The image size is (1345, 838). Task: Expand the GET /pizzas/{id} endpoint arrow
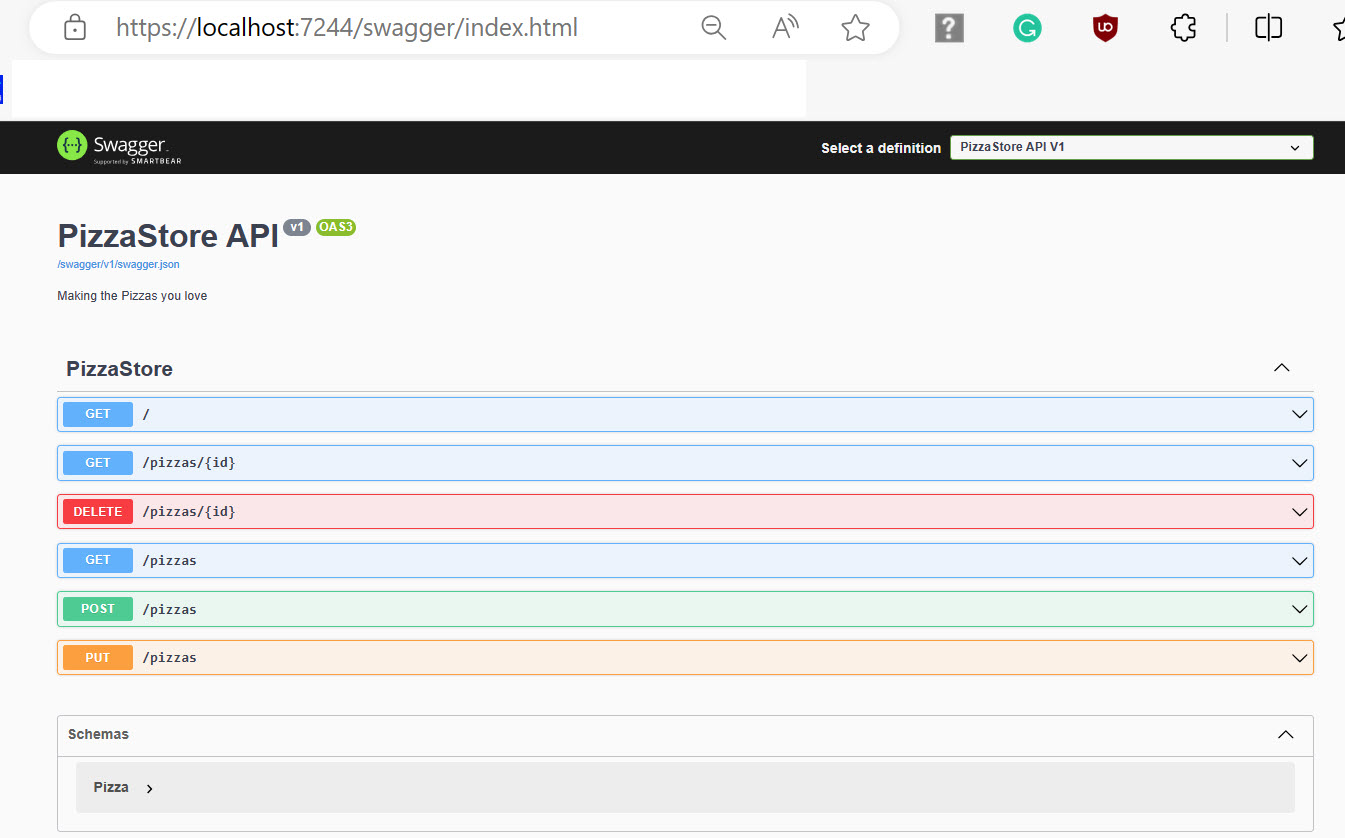click(x=1300, y=463)
